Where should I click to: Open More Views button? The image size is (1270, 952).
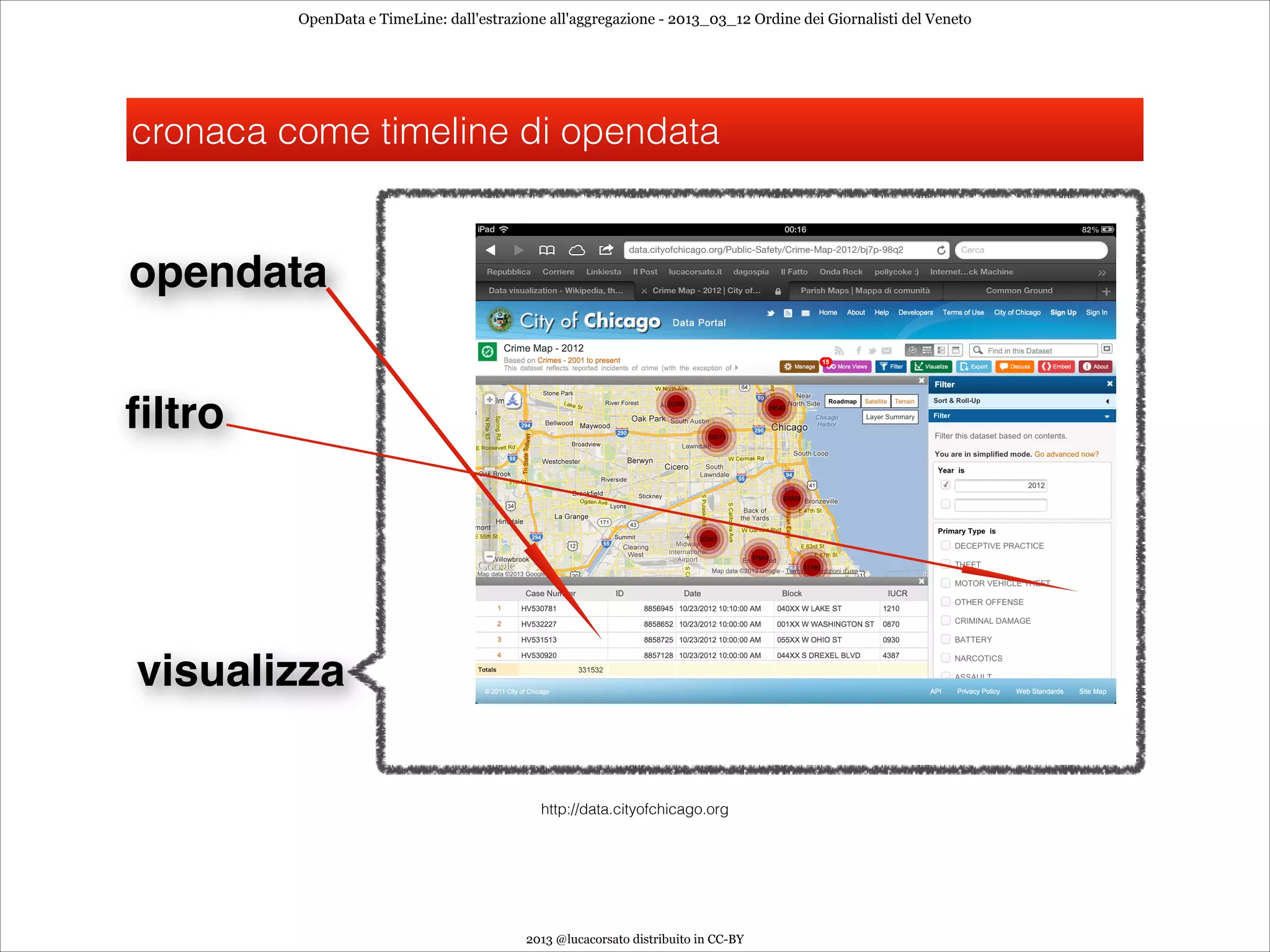tap(847, 367)
